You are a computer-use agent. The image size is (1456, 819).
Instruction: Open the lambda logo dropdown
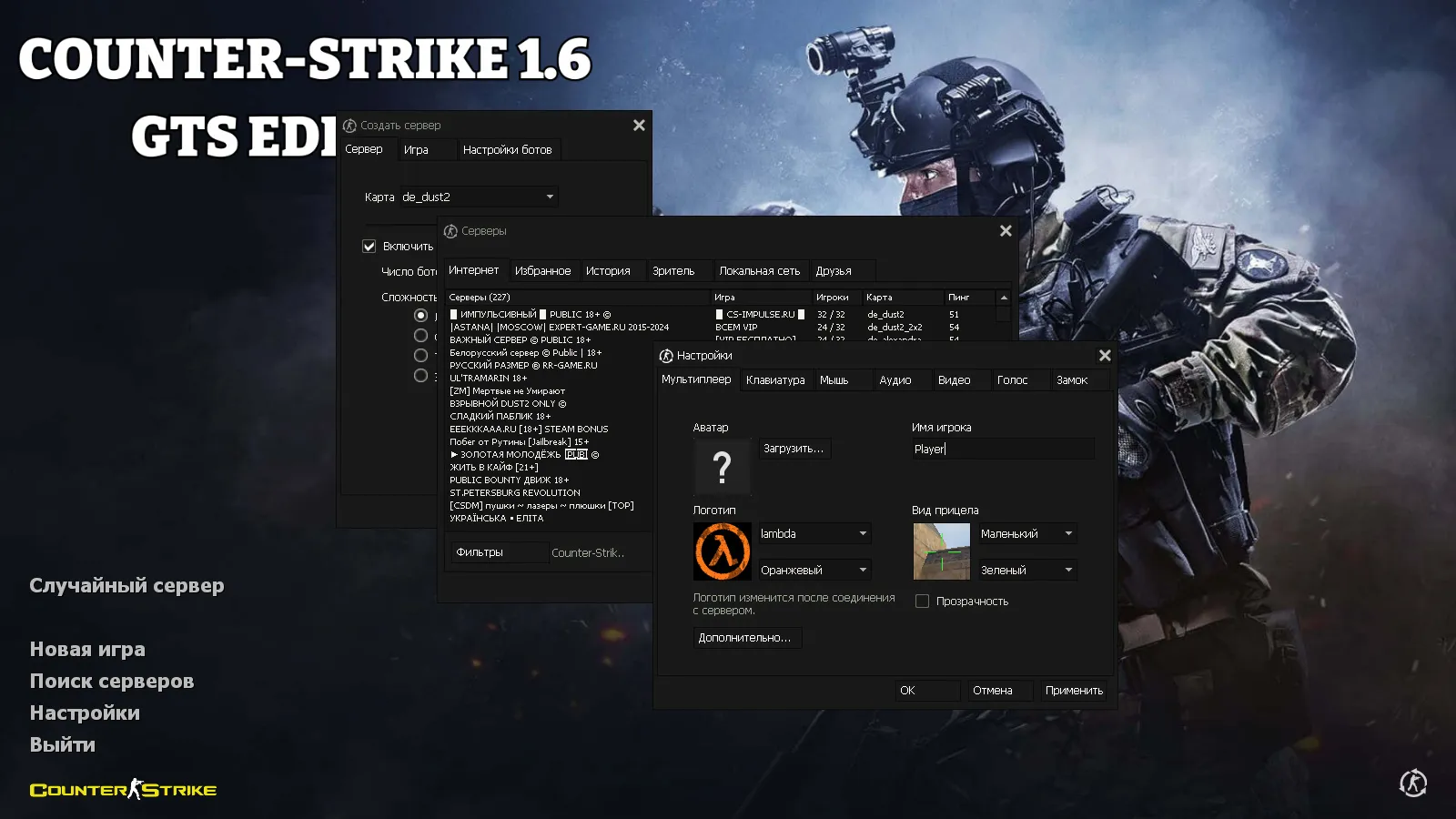(x=814, y=534)
